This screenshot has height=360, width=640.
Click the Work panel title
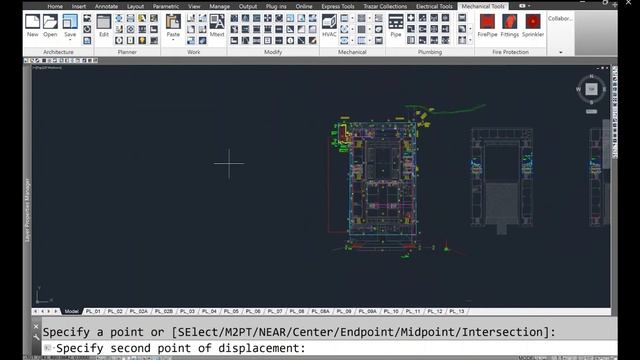[x=193, y=52]
